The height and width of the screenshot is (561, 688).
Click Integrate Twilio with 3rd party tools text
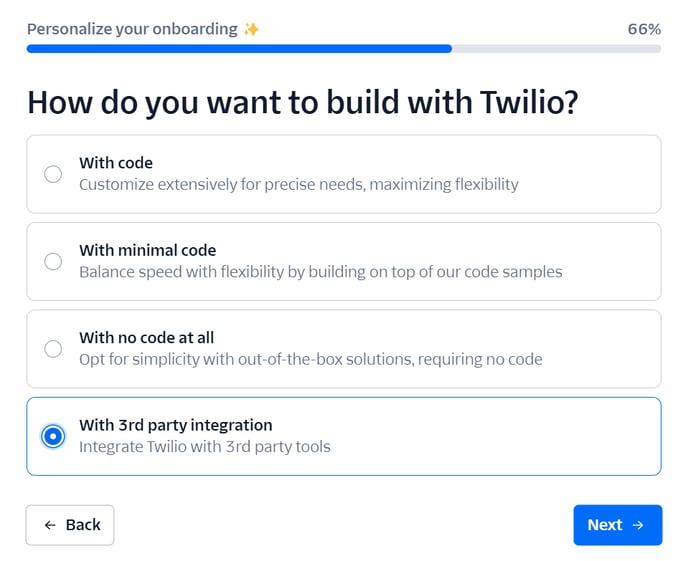coord(205,447)
